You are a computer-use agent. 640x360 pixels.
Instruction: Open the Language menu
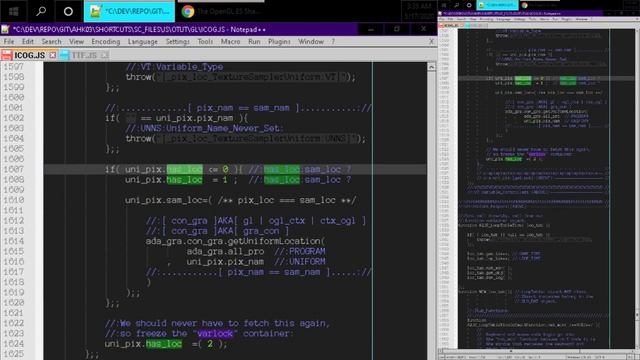click(x=142, y=42)
